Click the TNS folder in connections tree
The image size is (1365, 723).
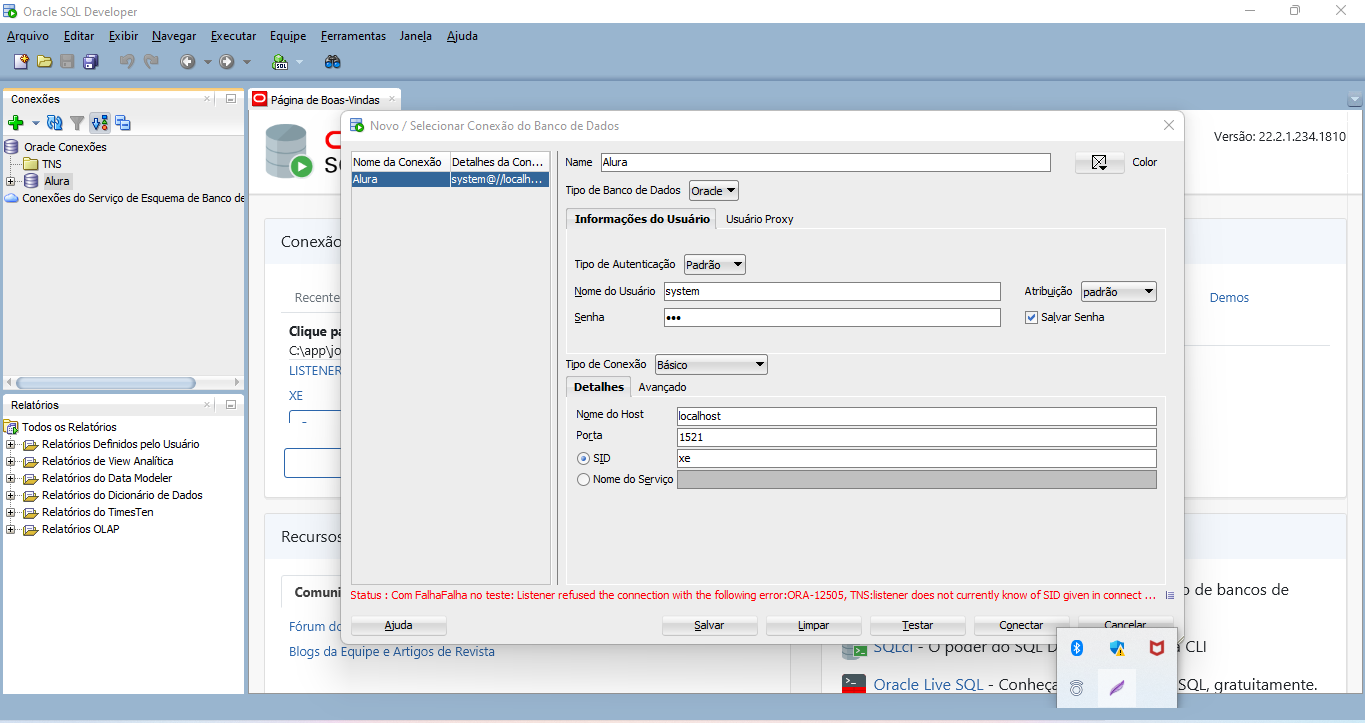(42, 164)
